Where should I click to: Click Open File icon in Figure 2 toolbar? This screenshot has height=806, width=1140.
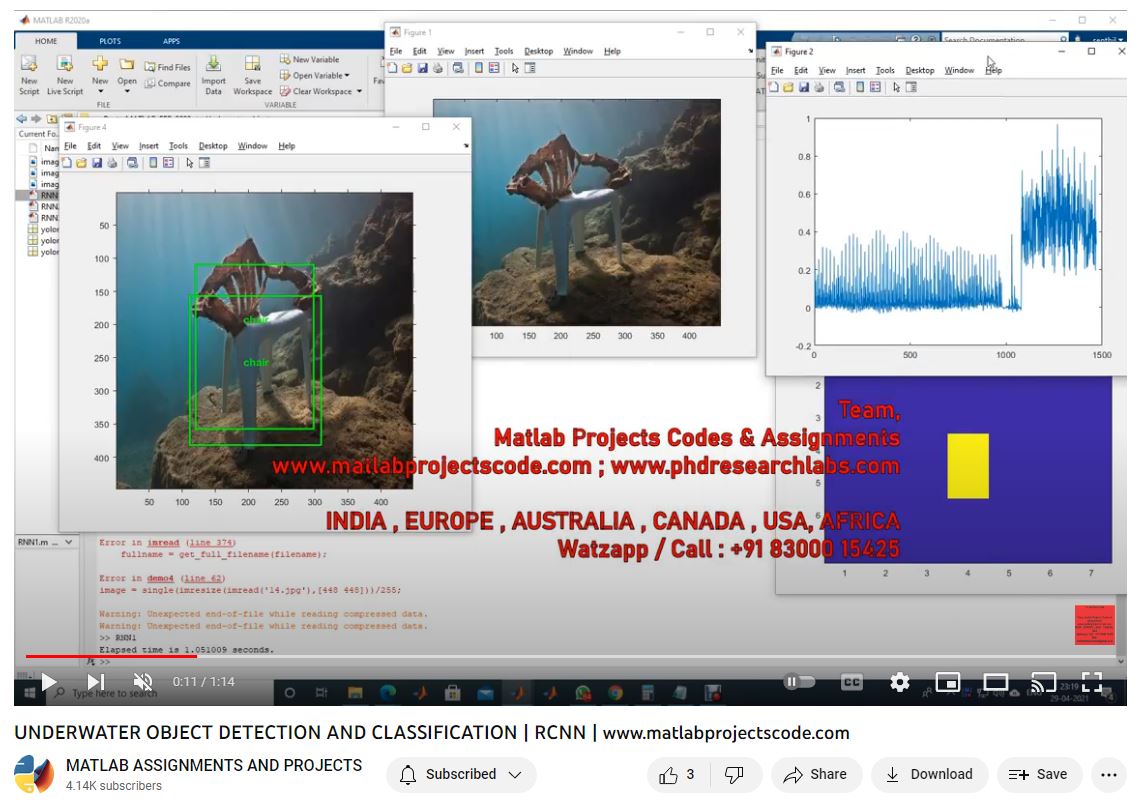click(x=788, y=87)
